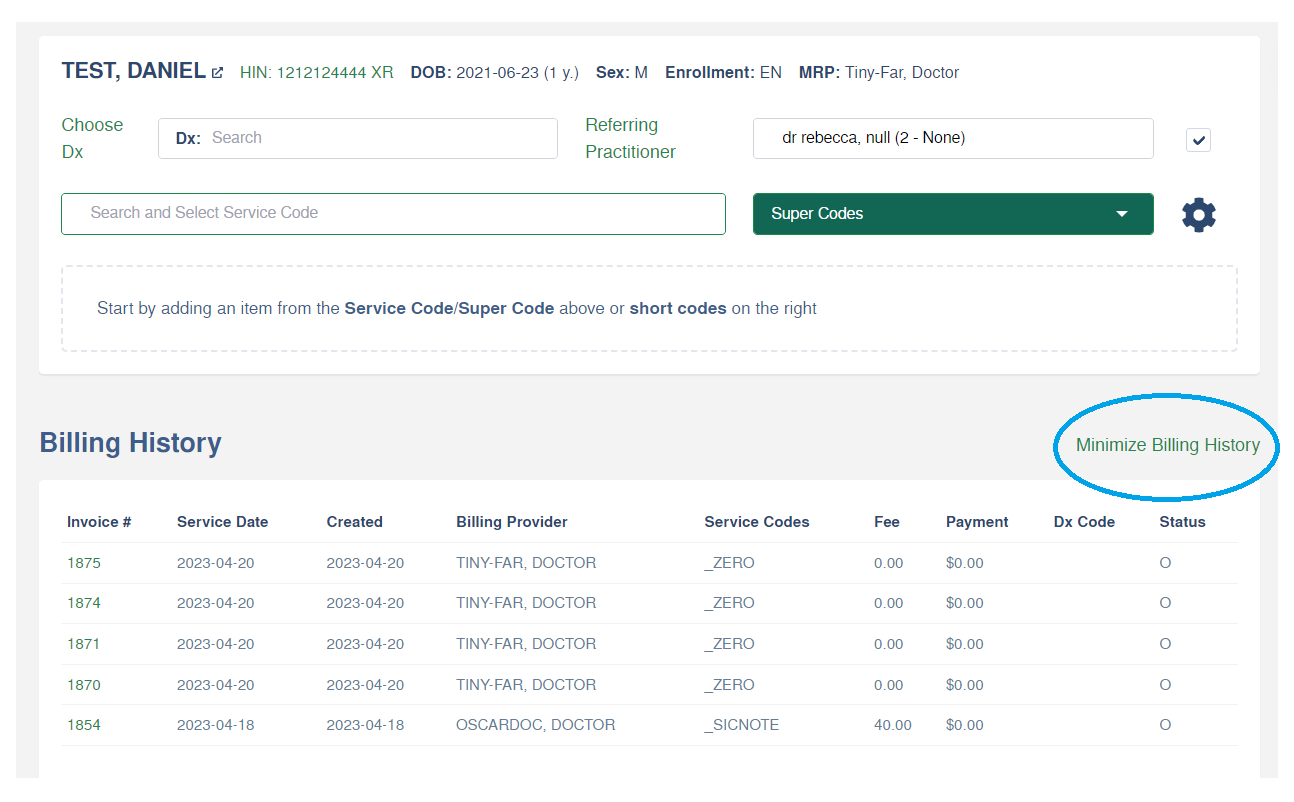
Task: Click Minimize Billing History link
Action: pos(1167,445)
